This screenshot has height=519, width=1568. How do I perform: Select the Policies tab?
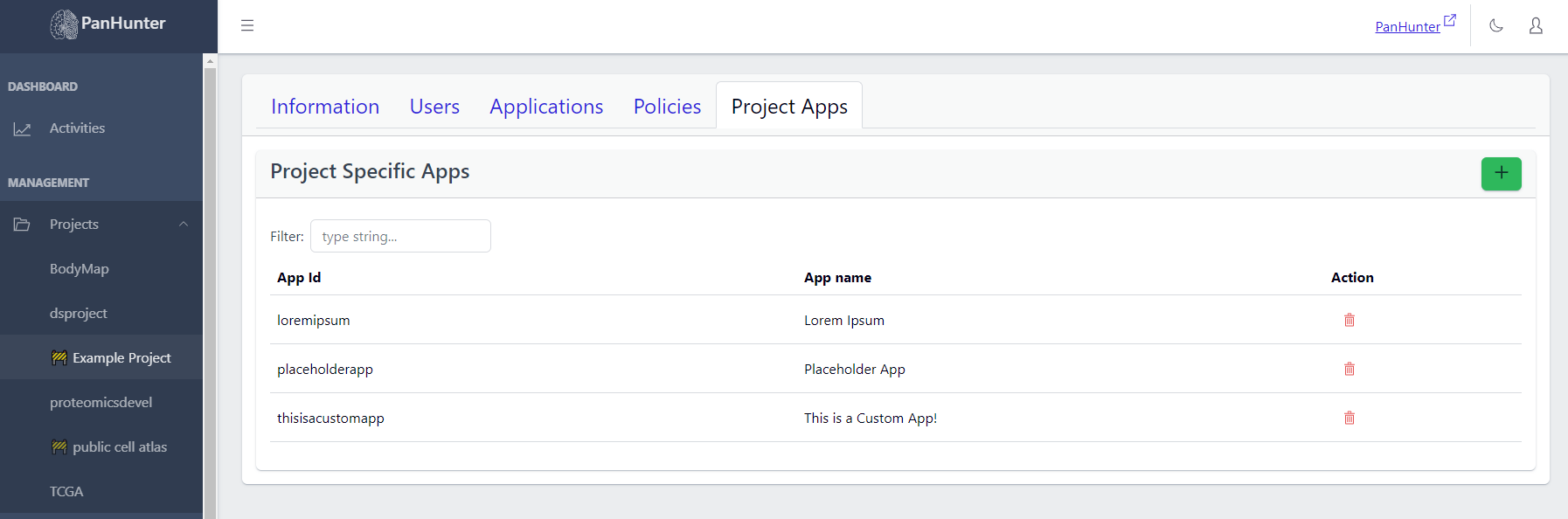667,107
